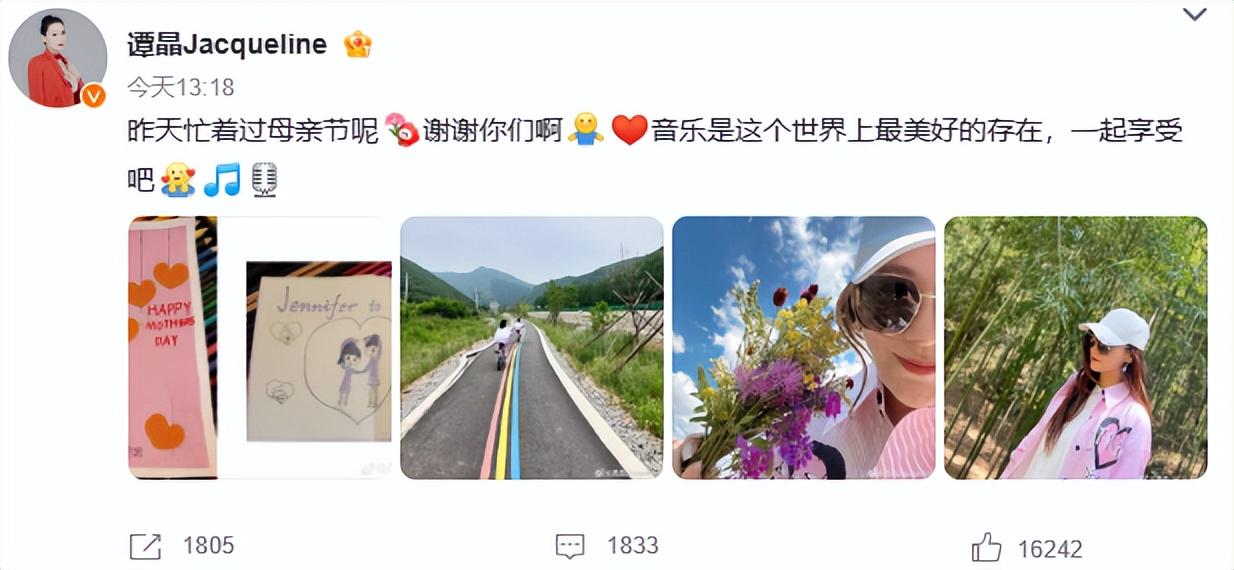
Task: Open the Happy Mother's Day card photo
Action: (260, 348)
